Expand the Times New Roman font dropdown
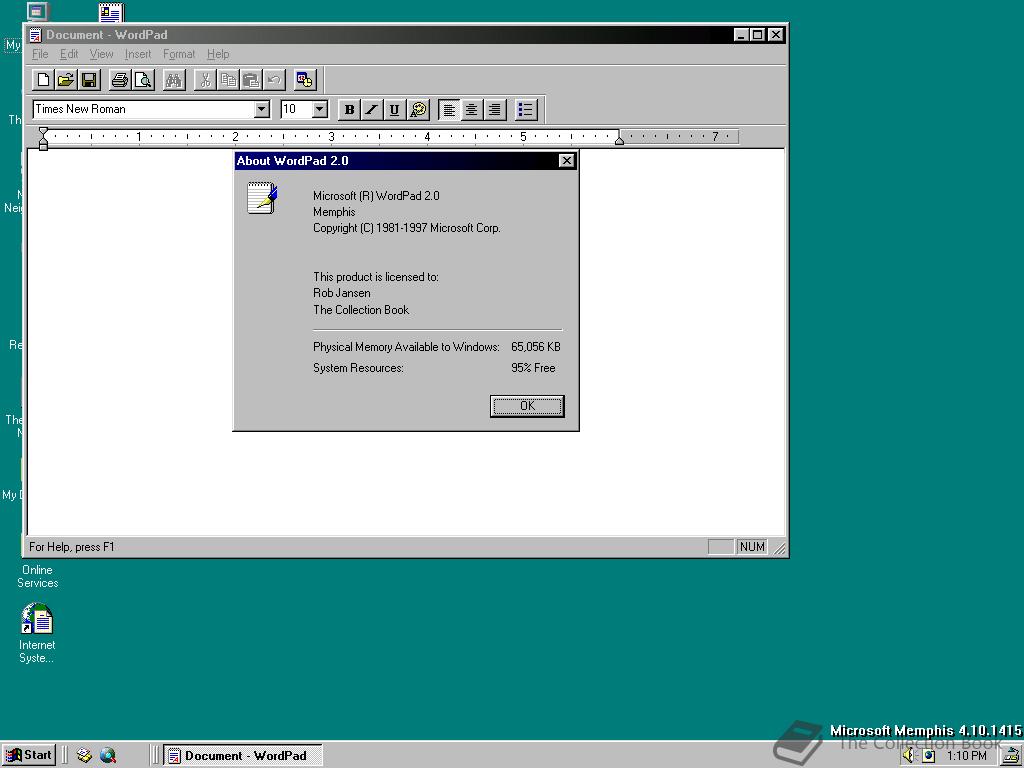 tap(262, 109)
